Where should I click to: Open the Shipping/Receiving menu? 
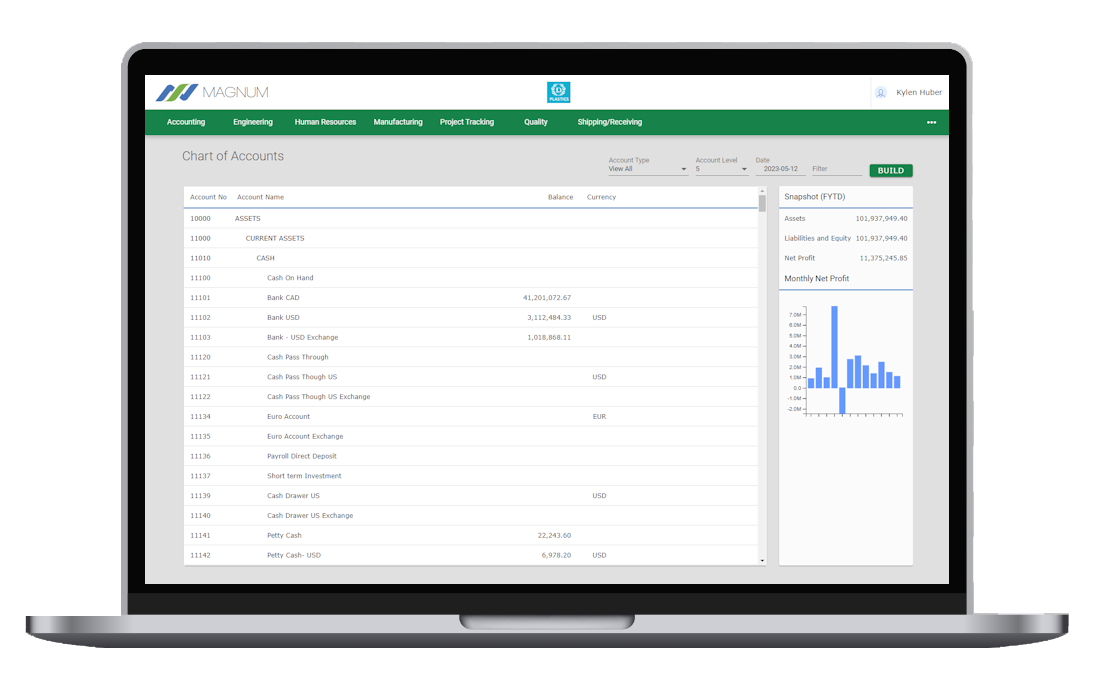tap(610, 122)
